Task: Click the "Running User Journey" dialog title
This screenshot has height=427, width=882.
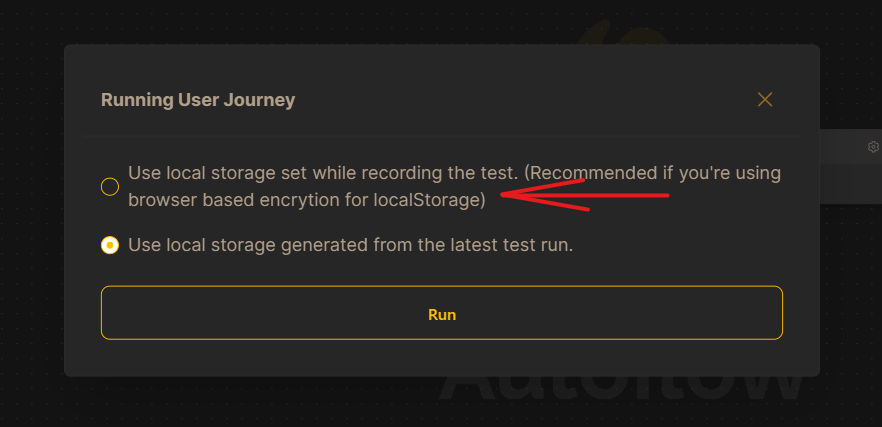Action: click(x=198, y=100)
